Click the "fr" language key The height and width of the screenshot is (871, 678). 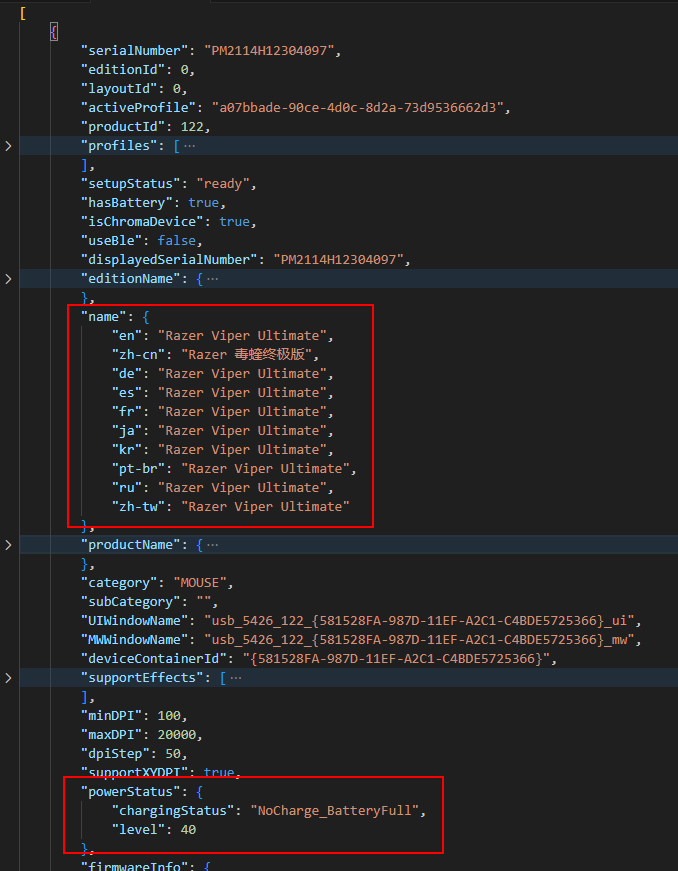(127, 412)
